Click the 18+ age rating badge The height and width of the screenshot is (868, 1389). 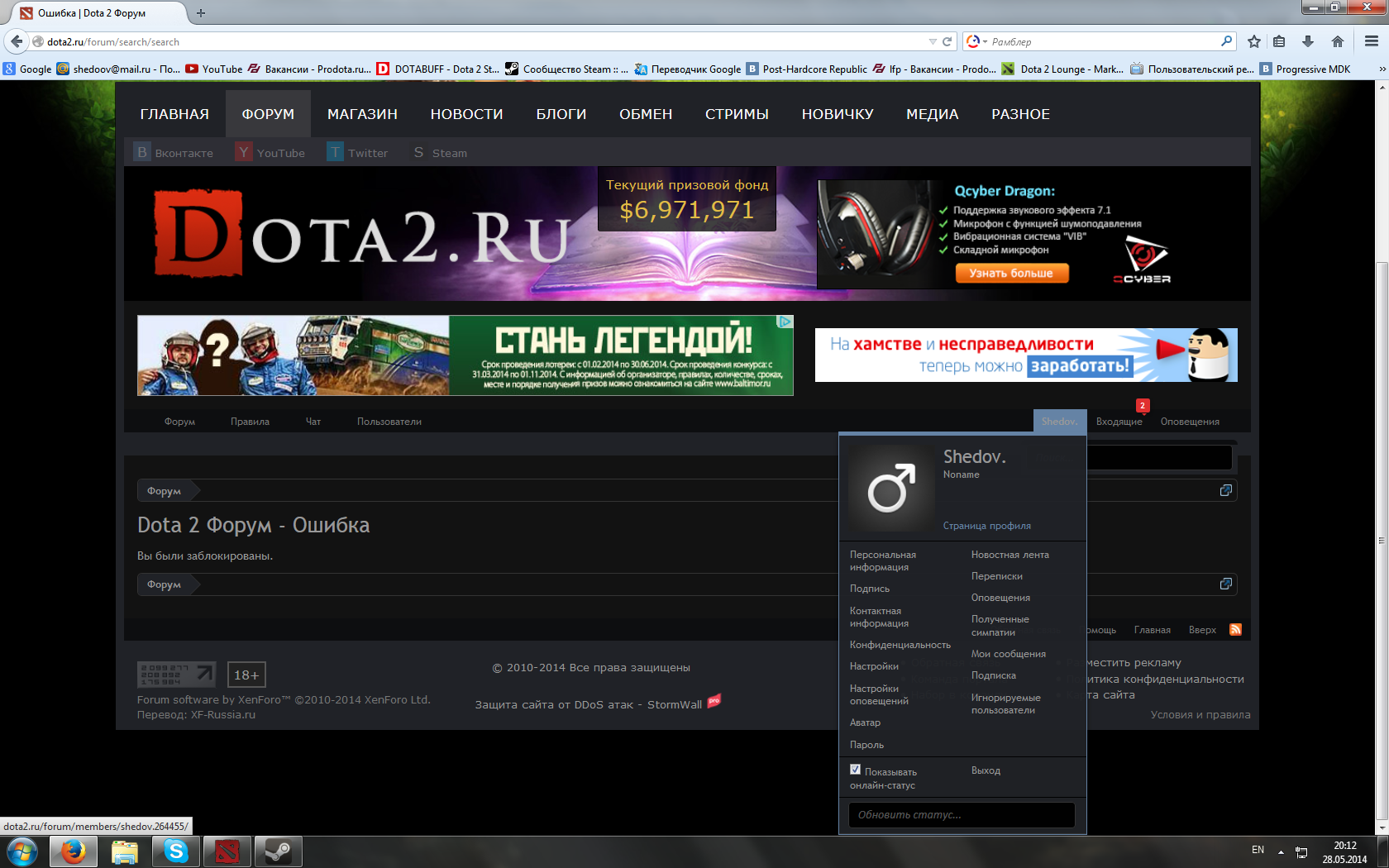[x=246, y=675]
